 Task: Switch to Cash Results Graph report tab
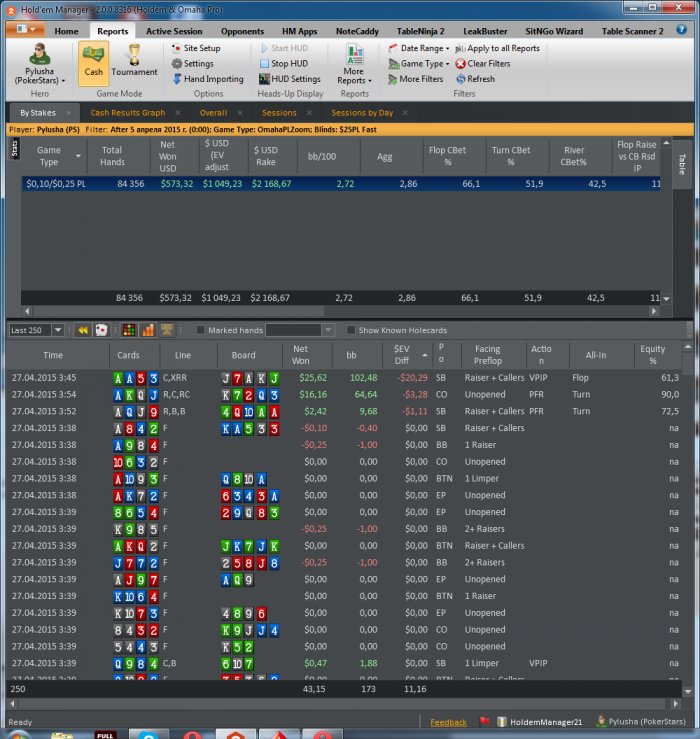[x=128, y=113]
